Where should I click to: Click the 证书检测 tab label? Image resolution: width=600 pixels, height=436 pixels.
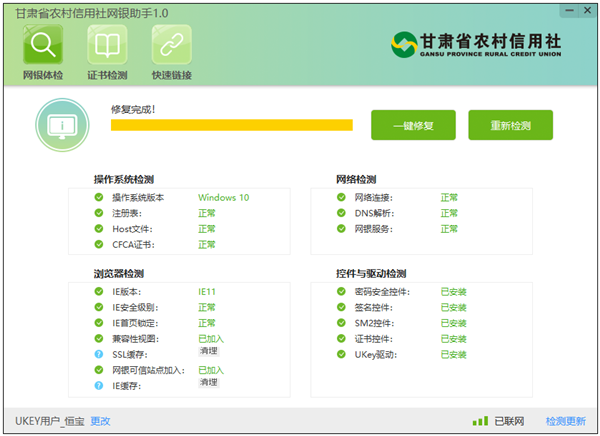[107, 75]
